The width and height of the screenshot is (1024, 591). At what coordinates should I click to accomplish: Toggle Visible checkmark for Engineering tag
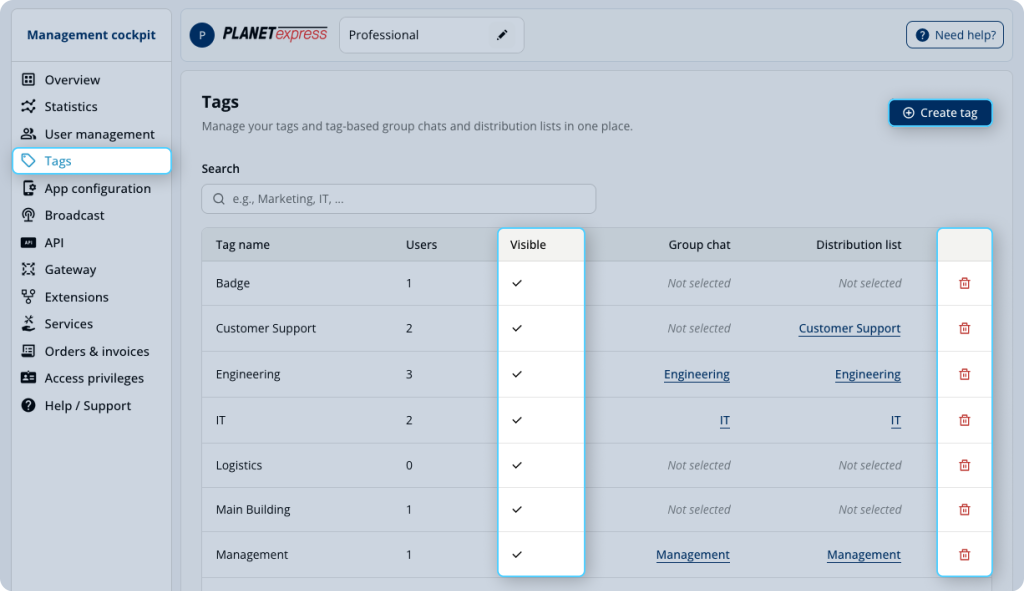coord(517,374)
